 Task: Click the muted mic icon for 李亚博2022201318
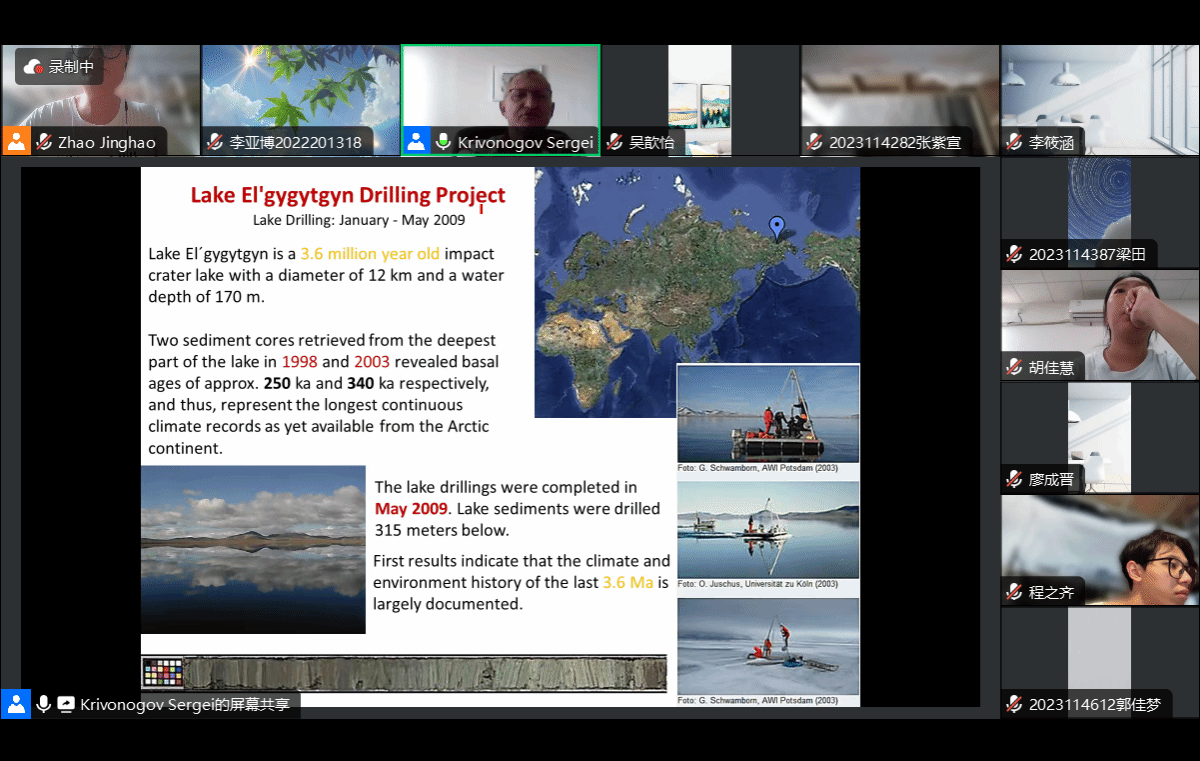click(215, 142)
